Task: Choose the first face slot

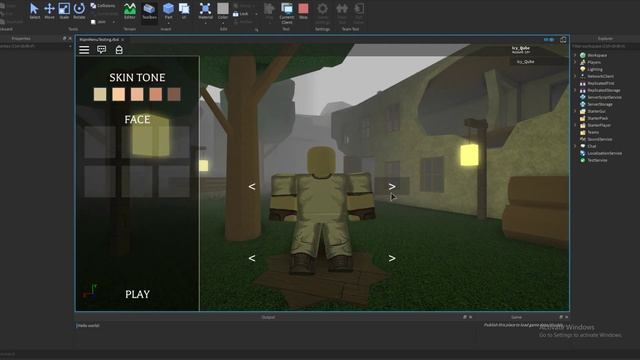Action: point(100,142)
